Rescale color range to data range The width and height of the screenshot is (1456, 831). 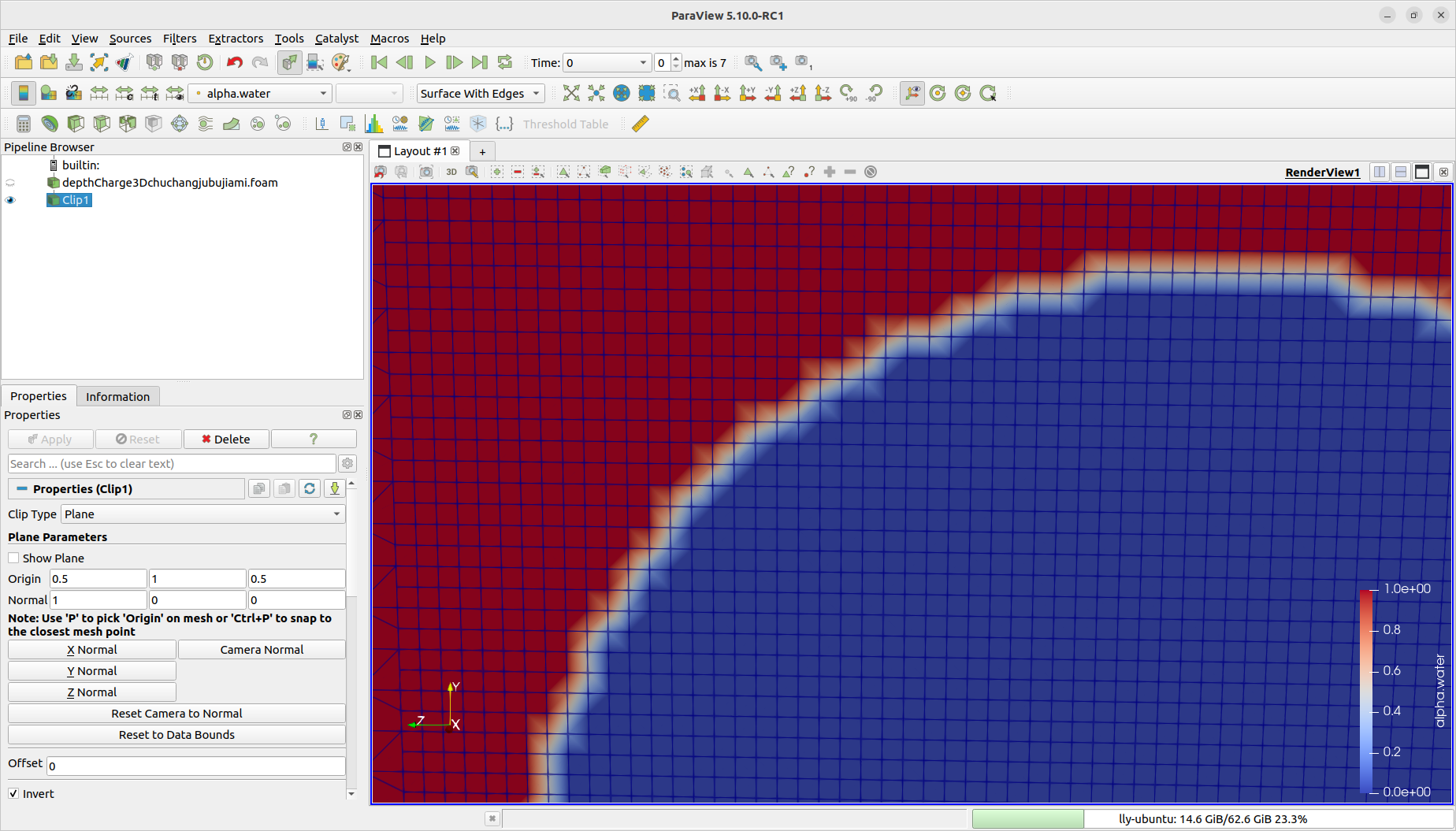click(99, 93)
